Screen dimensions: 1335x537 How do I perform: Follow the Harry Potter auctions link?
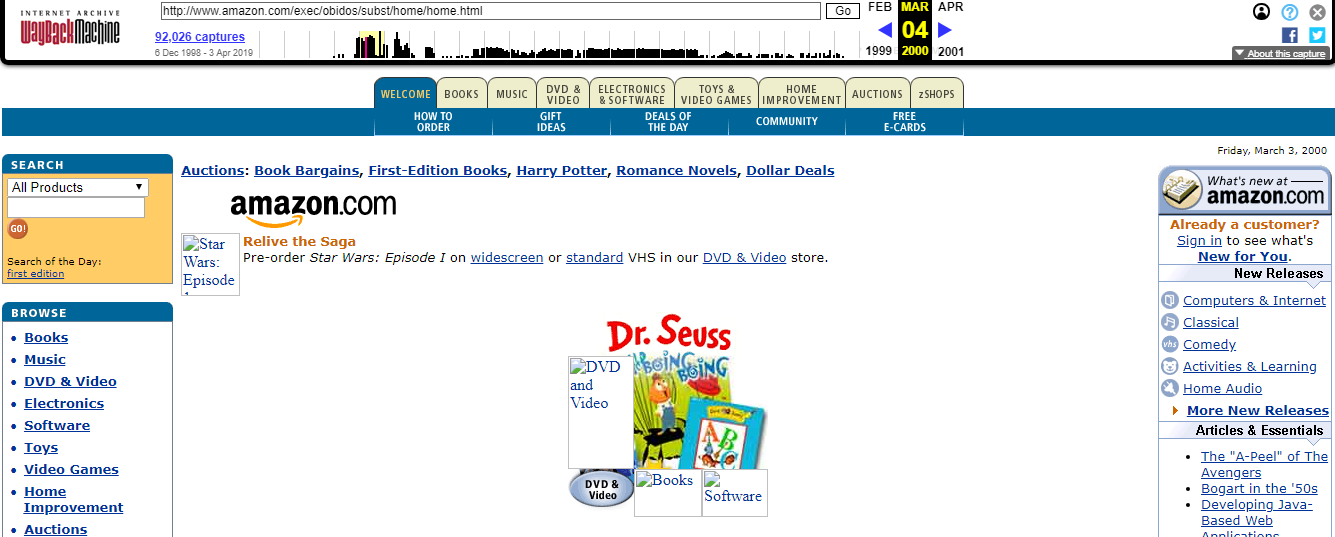click(x=562, y=171)
